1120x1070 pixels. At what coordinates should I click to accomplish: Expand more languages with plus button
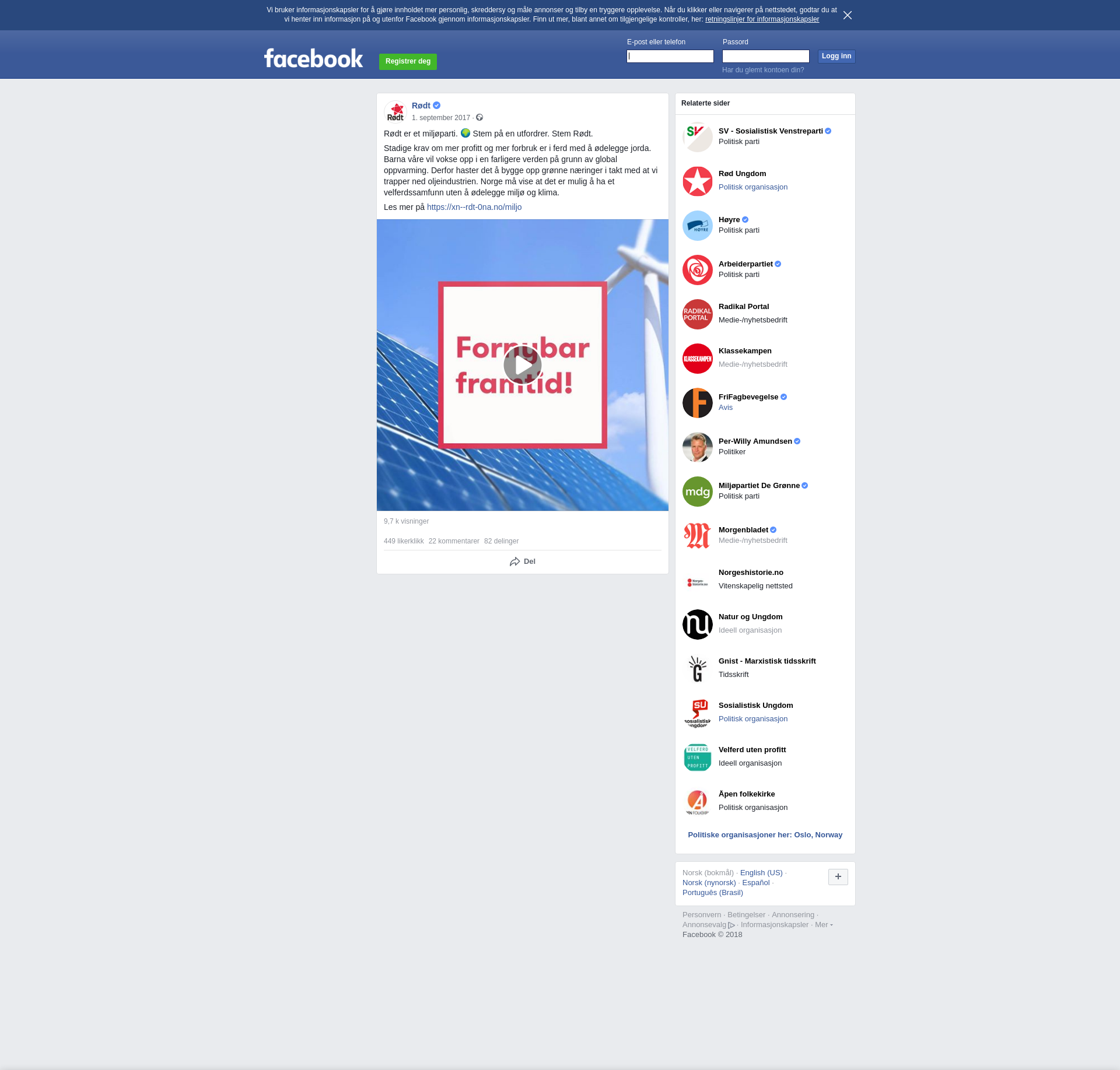click(838, 876)
